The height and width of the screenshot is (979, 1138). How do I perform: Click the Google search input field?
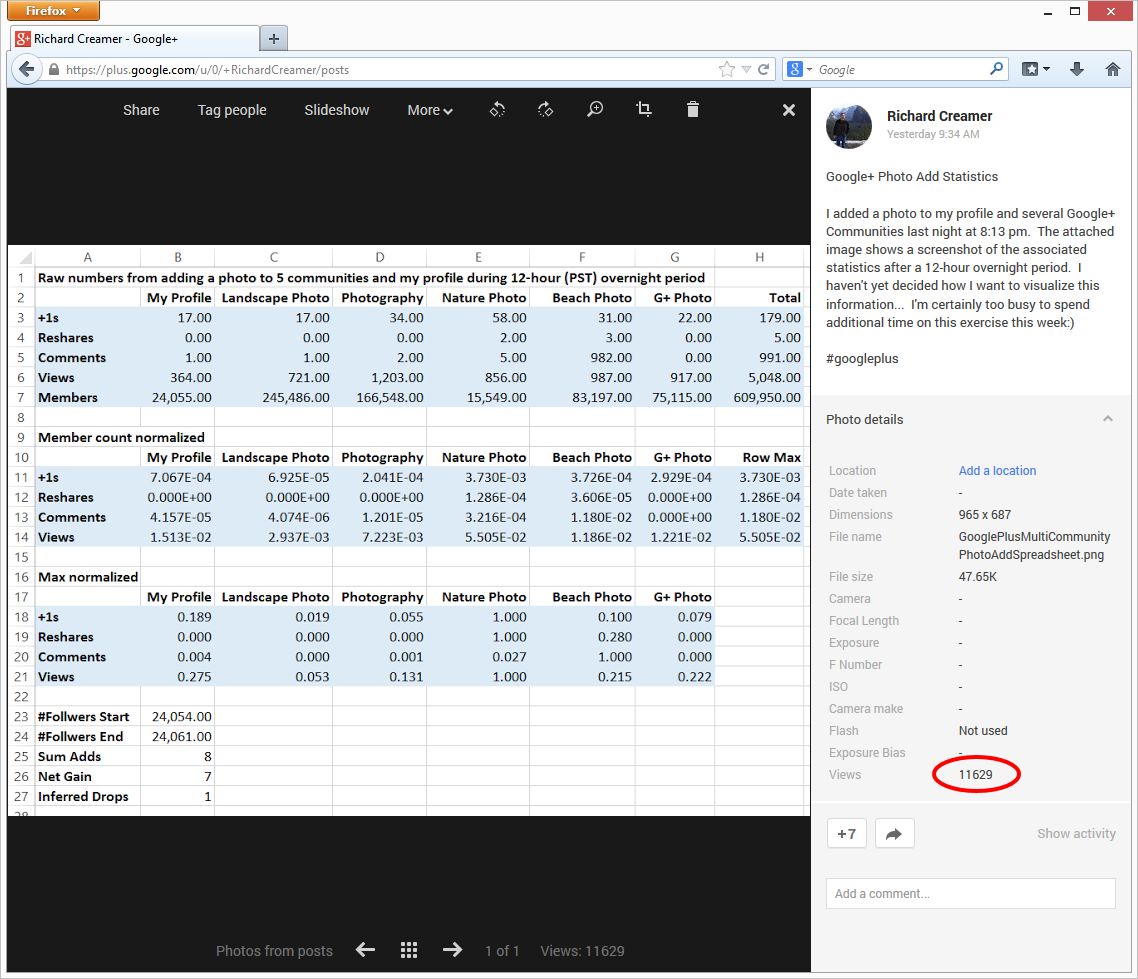pyautogui.click(x=902, y=70)
